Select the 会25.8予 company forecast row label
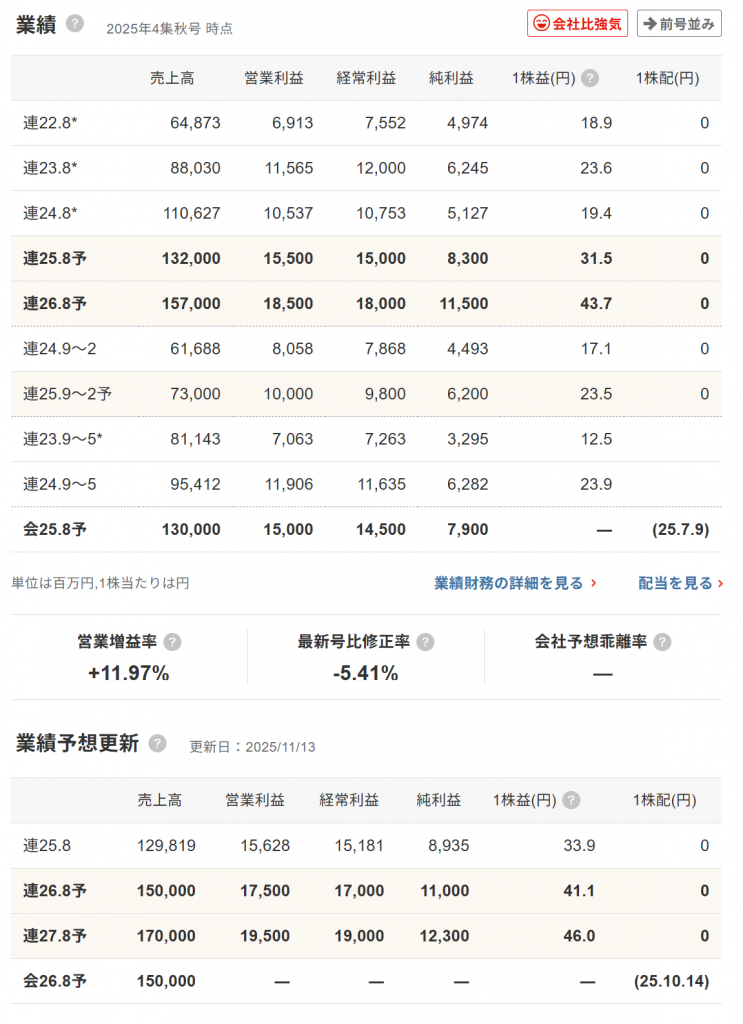Screen dimensions: 743x1024 click(x=55, y=529)
